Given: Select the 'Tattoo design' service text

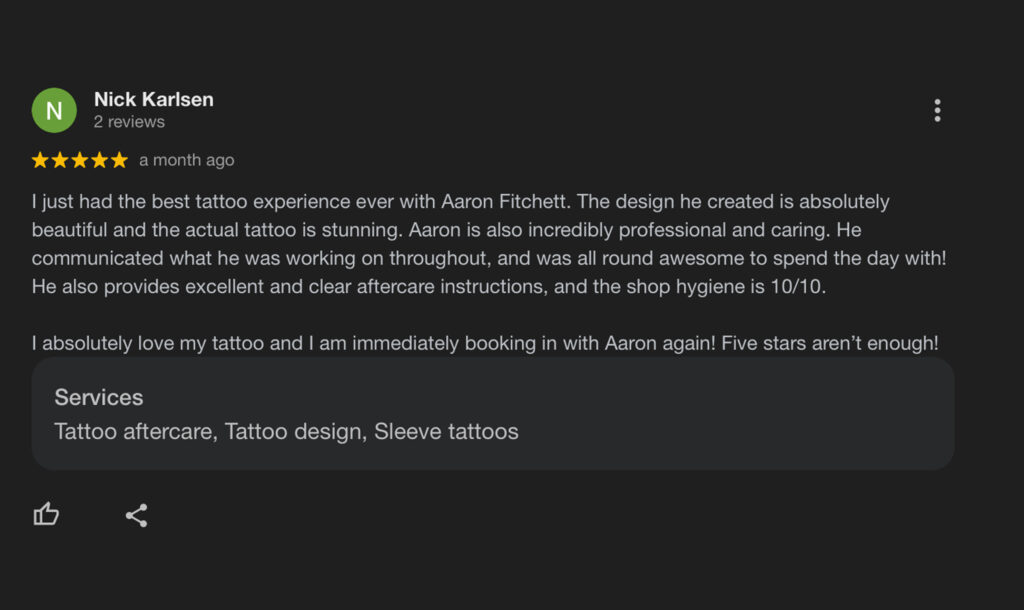Looking at the screenshot, I should pyautogui.click(x=294, y=431).
